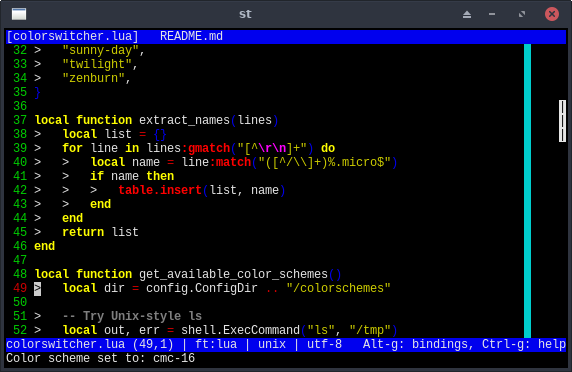Click the extract_names function name
This screenshot has width=572, height=372.
(x=184, y=120)
